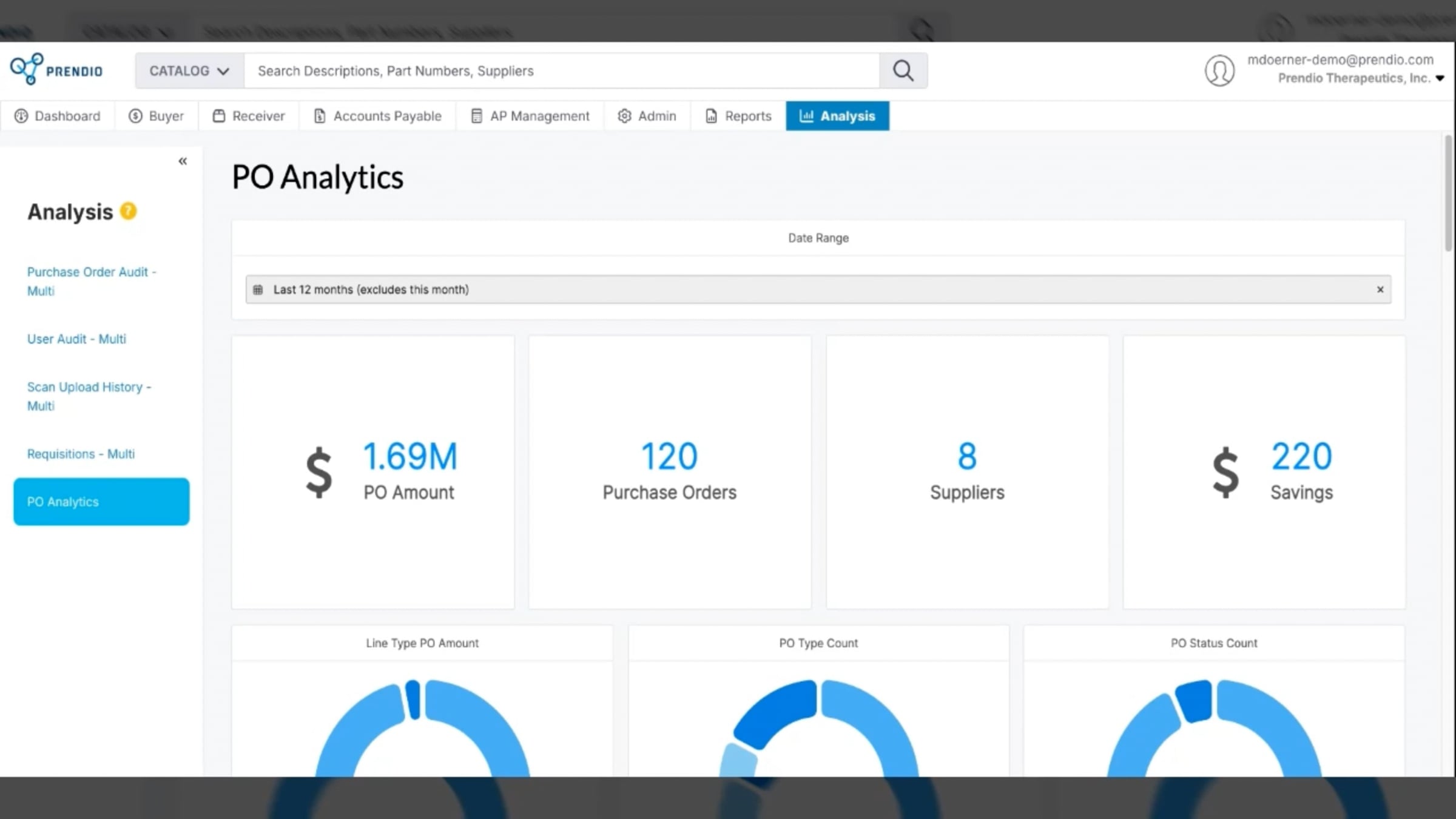This screenshot has height=819, width=1456.
Task: Click the page vertical scrollbar
Action: point(1448,193)
